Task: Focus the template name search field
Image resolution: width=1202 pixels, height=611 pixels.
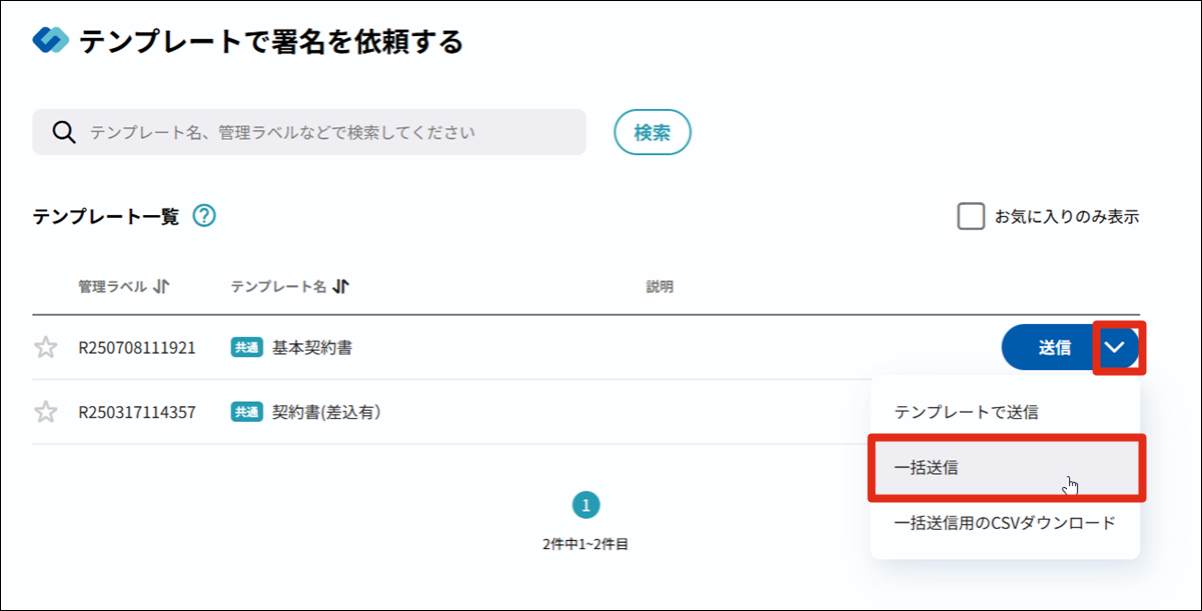Action: [330, 132]
